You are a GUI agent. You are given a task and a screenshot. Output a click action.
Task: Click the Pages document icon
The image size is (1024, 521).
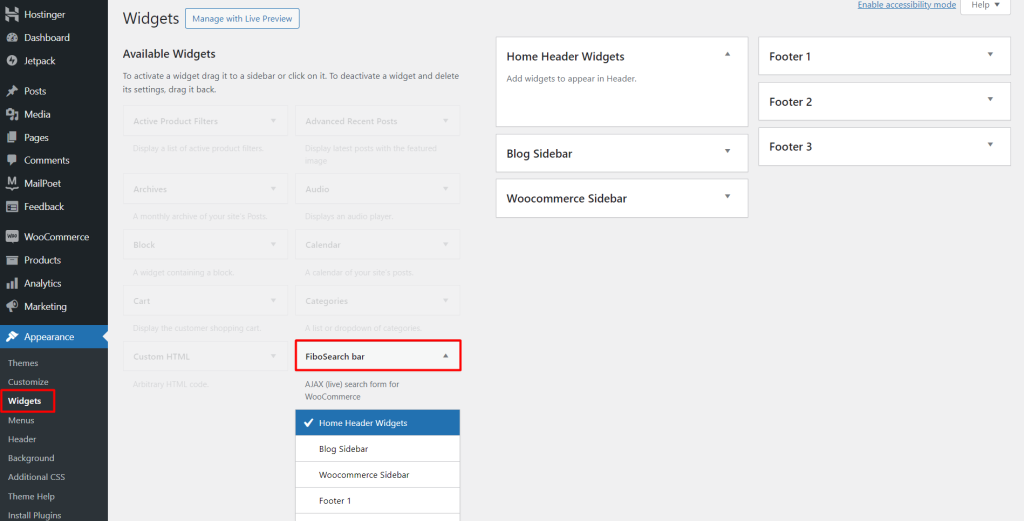click(12, 138)
